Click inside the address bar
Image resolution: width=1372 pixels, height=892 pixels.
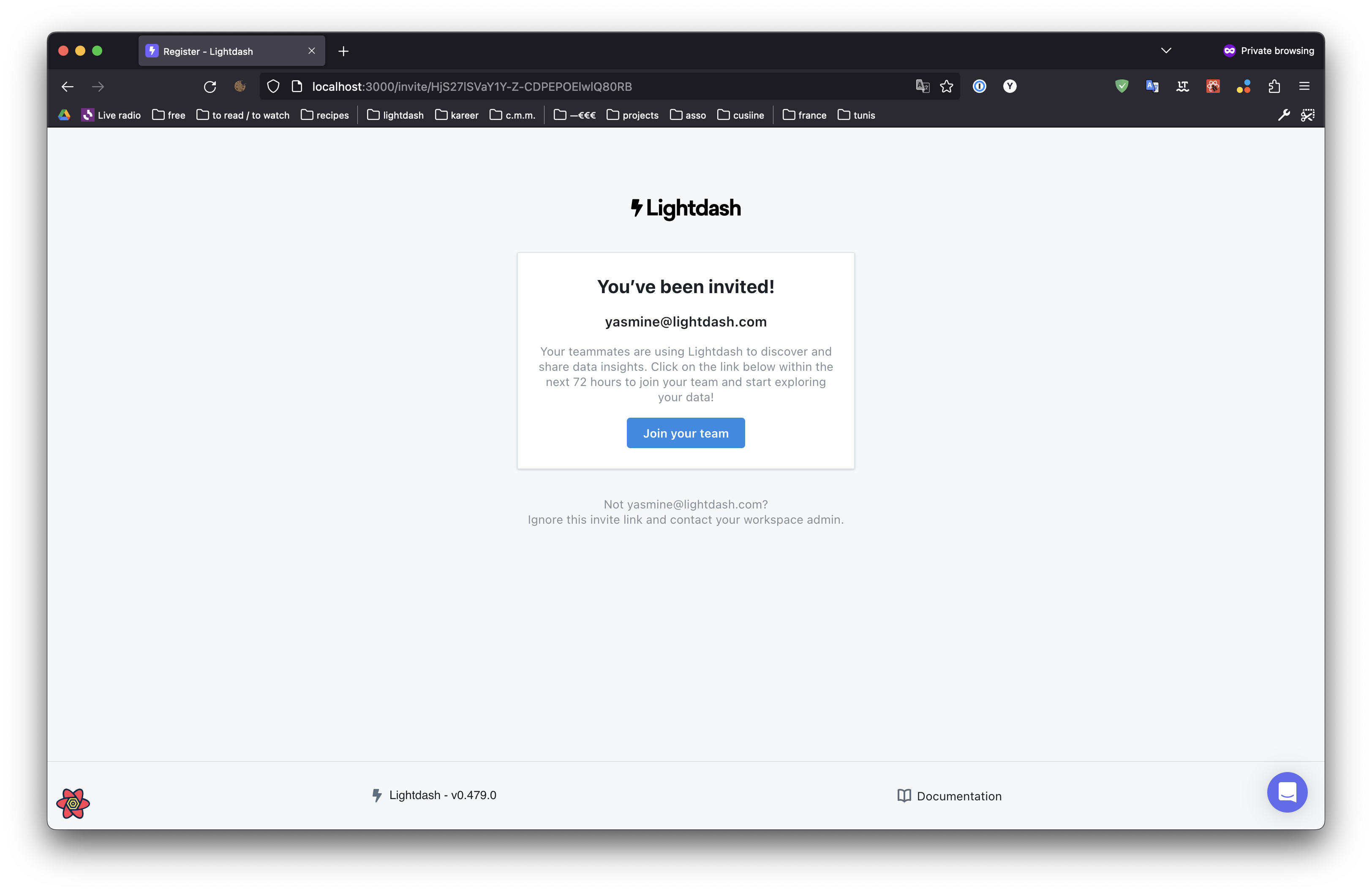coord(577,87)
